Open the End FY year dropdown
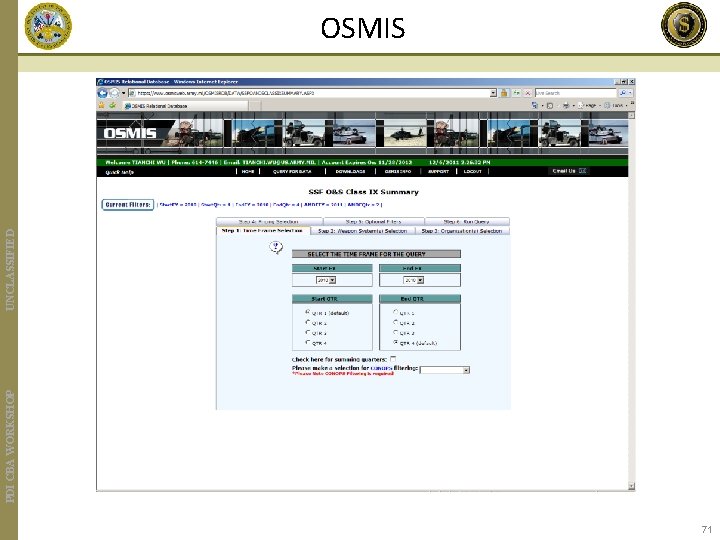 point(413,280)
